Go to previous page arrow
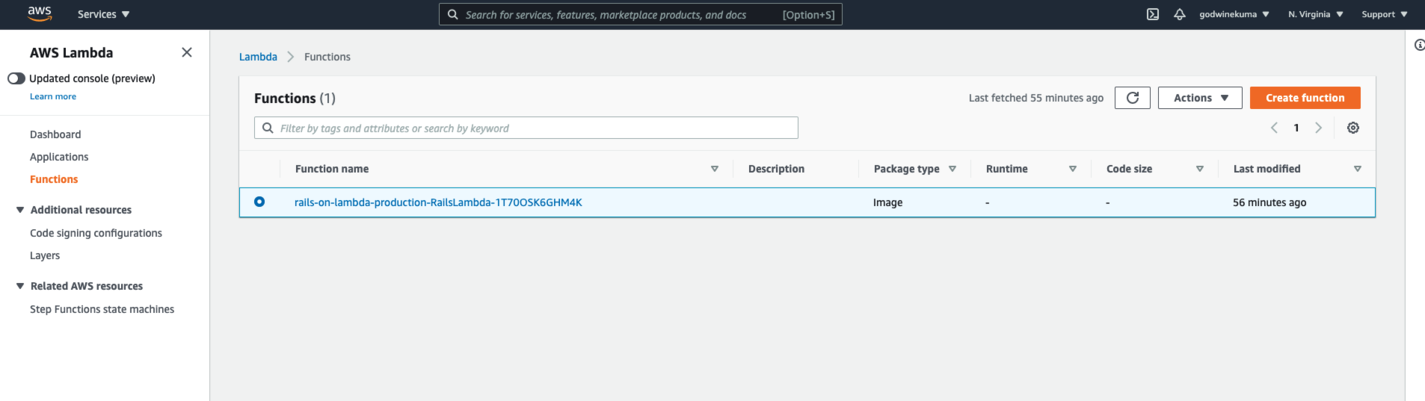Screen dimensions: 1425x401 pos(1274,128)
